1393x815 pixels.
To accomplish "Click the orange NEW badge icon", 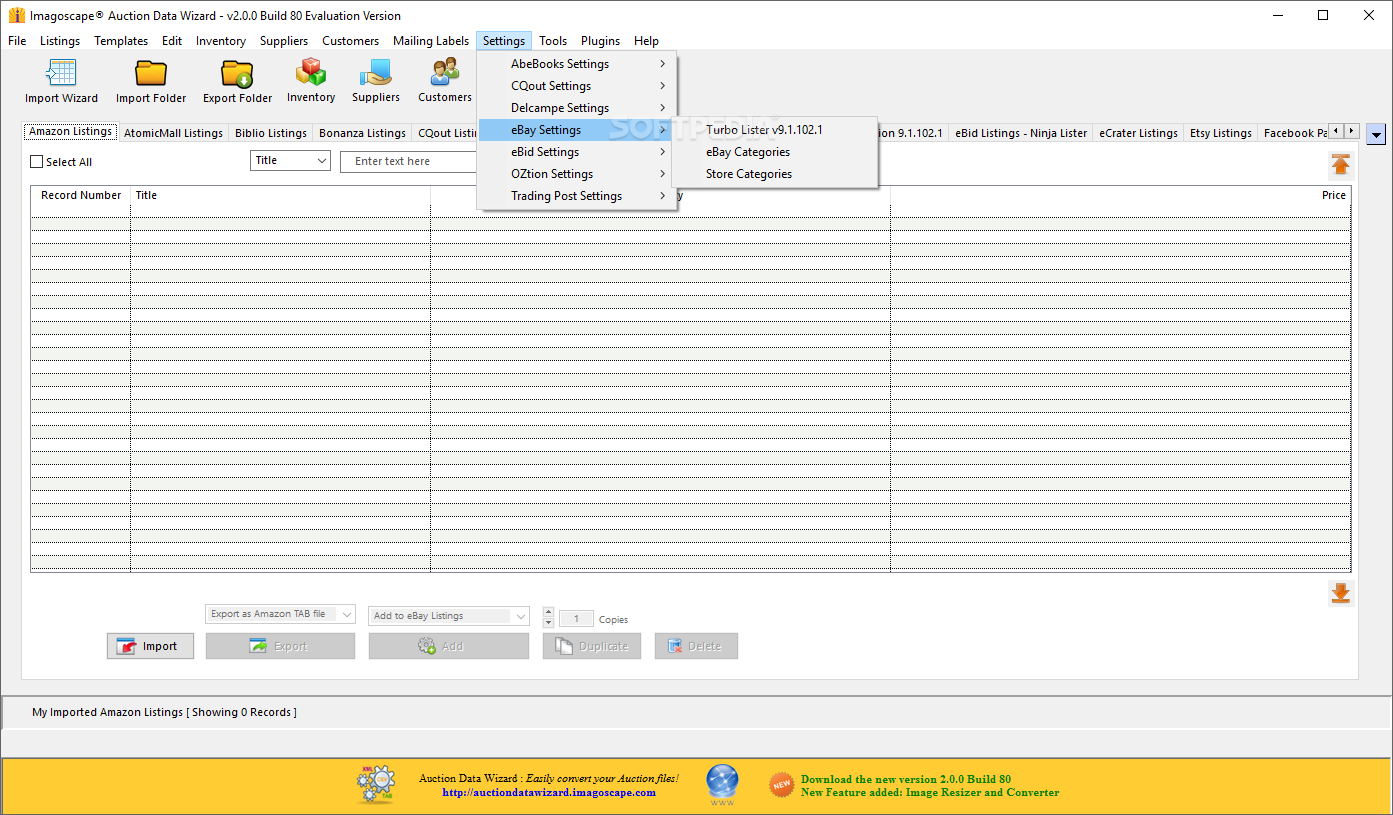I will pos(782,785).
